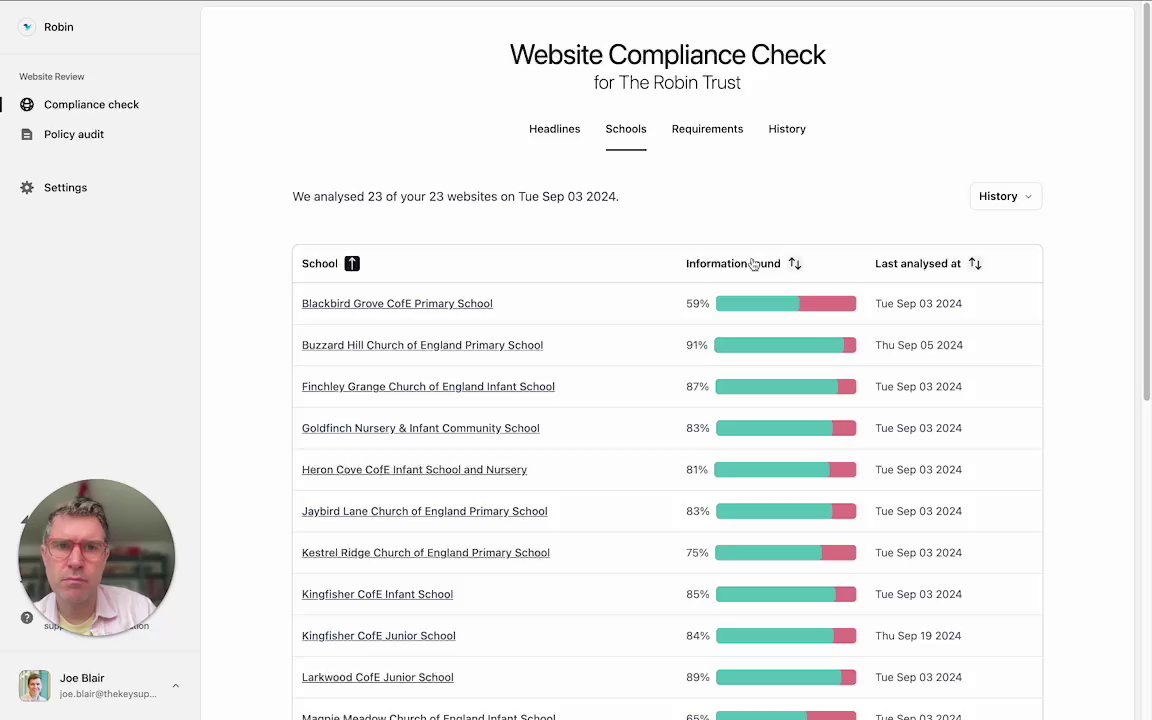Click the 84% value for Kingfisher Junior
Viewport: 1152px width, 720px height.
[x=698, y=636]
